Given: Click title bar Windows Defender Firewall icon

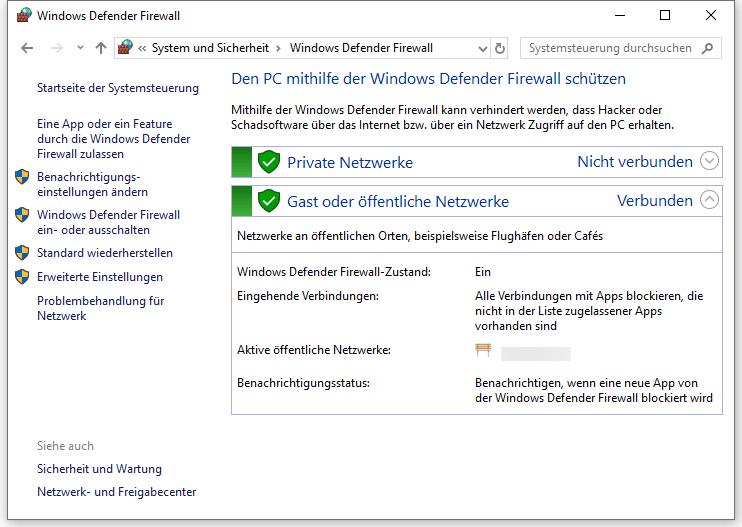Looking at the screenshot, I should click(x=24, y=15).
